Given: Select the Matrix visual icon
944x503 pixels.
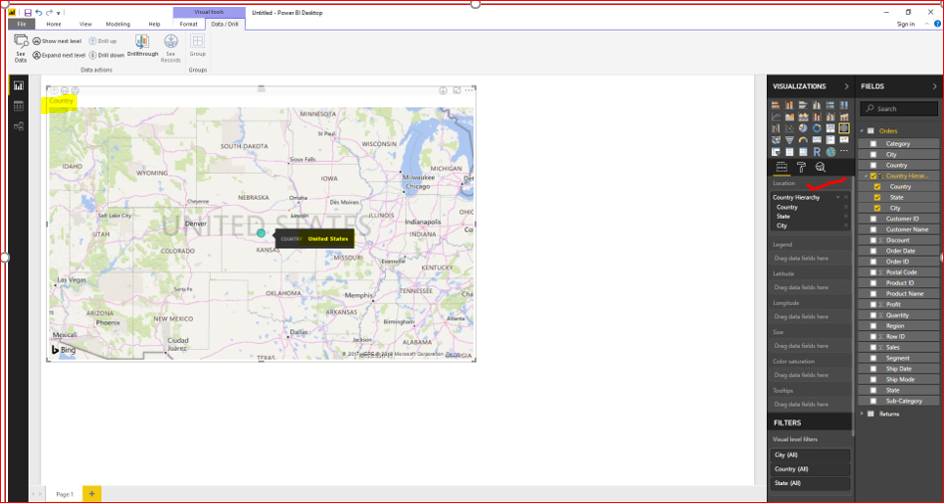Looking at the screenshot, I should tap(803, 152).
